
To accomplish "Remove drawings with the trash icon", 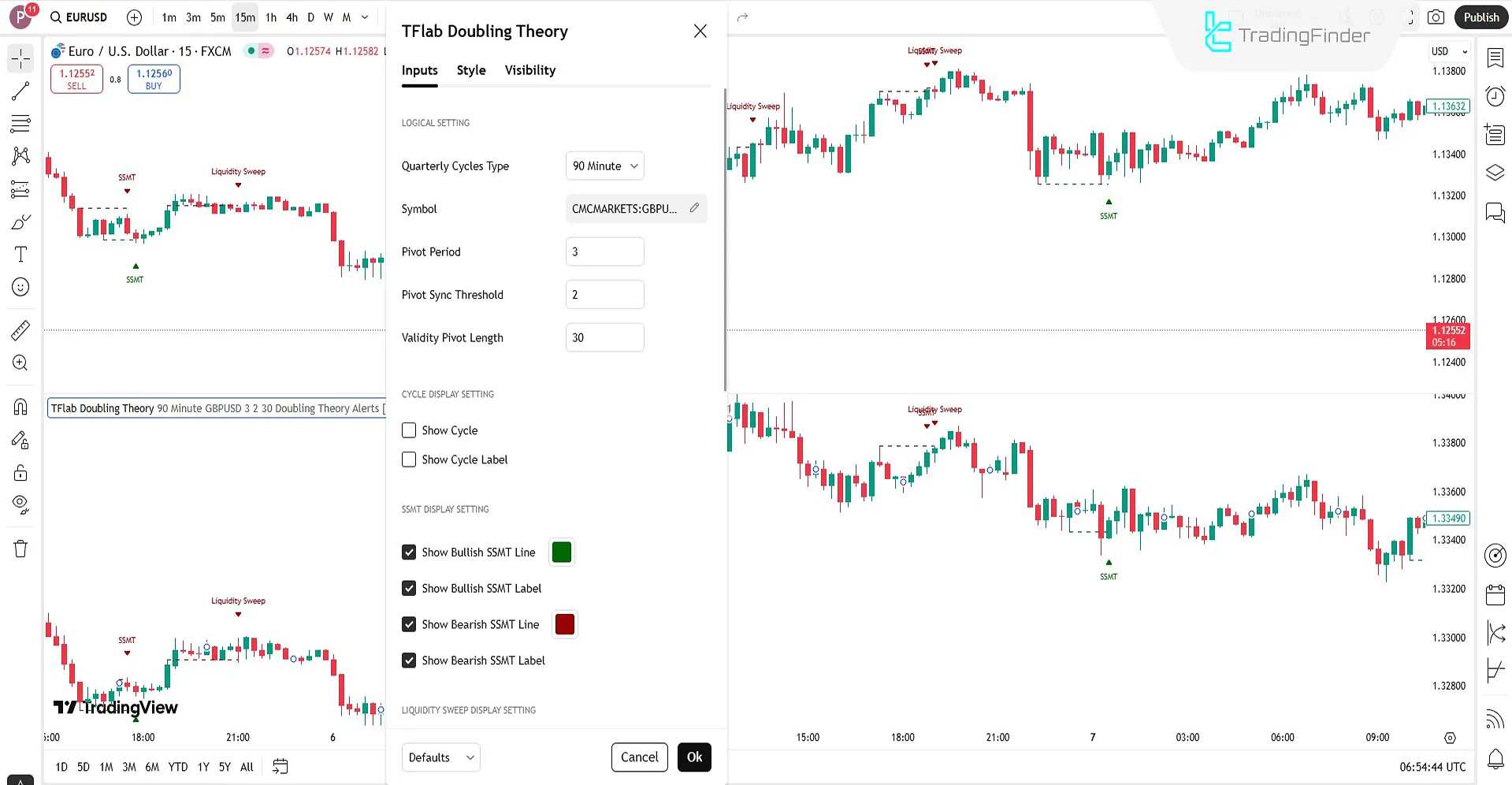I will click(20, 548).
